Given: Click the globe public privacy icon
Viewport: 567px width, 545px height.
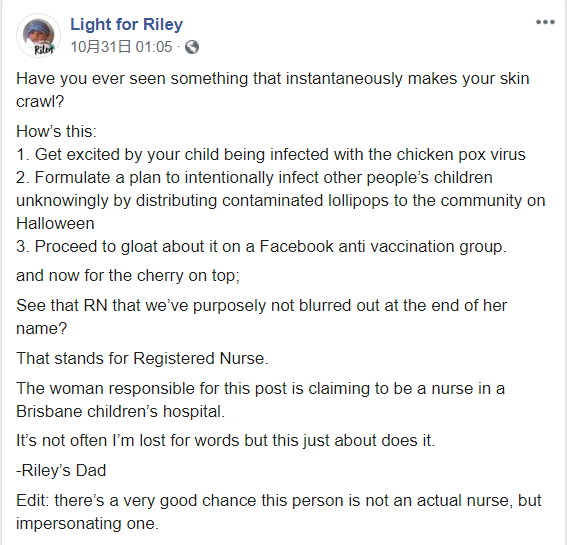Looking at the screenshot, I should click(192, 47).
